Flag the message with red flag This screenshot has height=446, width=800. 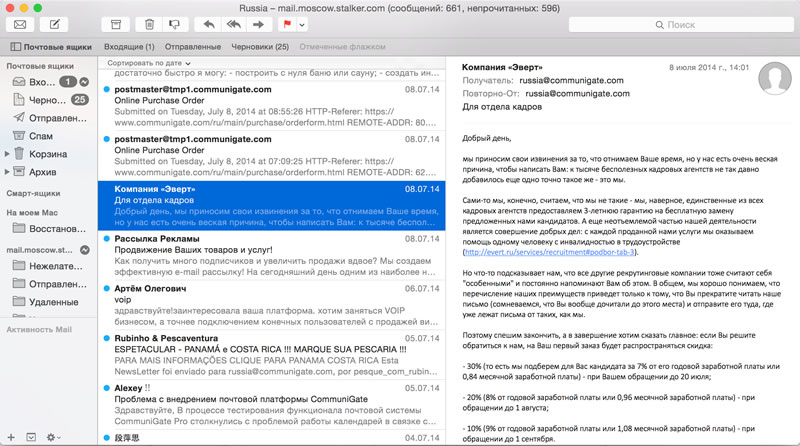pyautogui.click(x=287, y=24)
